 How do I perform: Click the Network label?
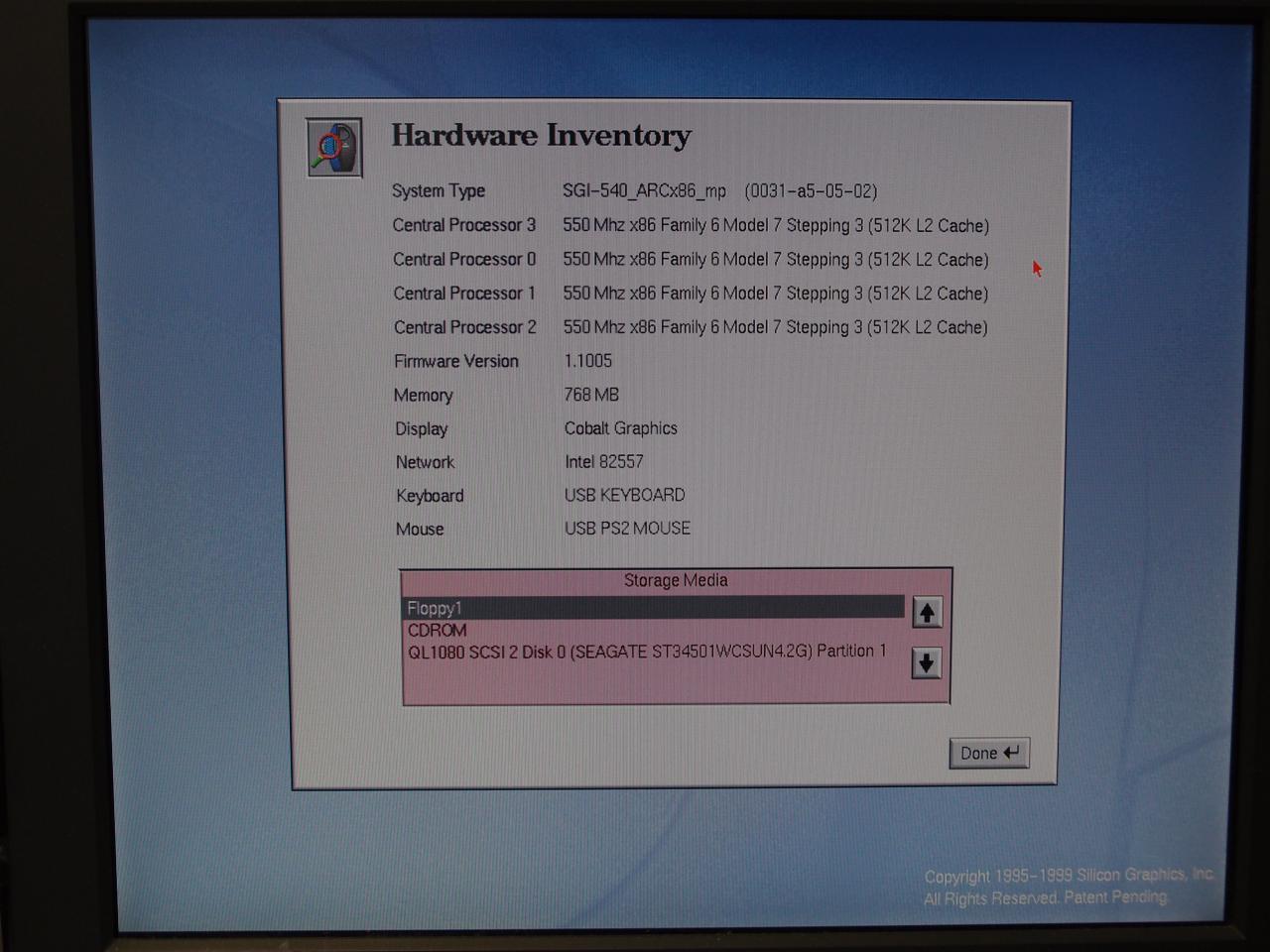point(425,462)
